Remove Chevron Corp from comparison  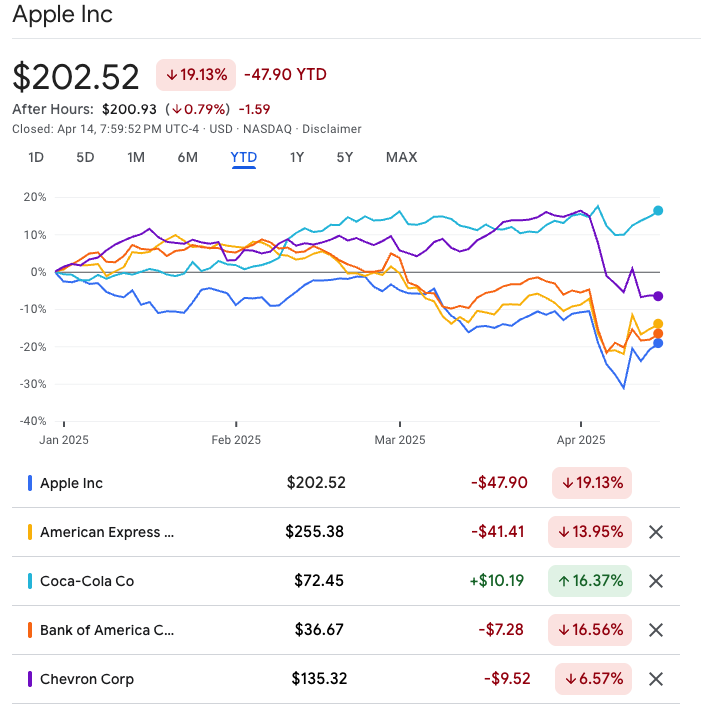click(656, 679)
